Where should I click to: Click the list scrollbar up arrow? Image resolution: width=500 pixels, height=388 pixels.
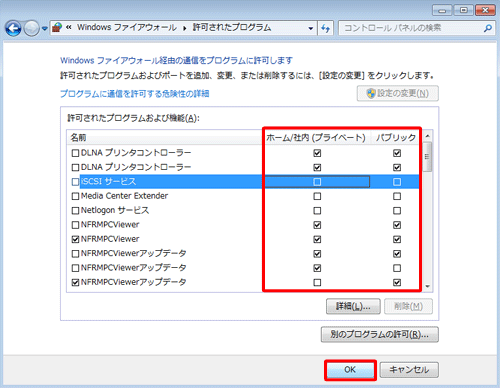[427, 136]
